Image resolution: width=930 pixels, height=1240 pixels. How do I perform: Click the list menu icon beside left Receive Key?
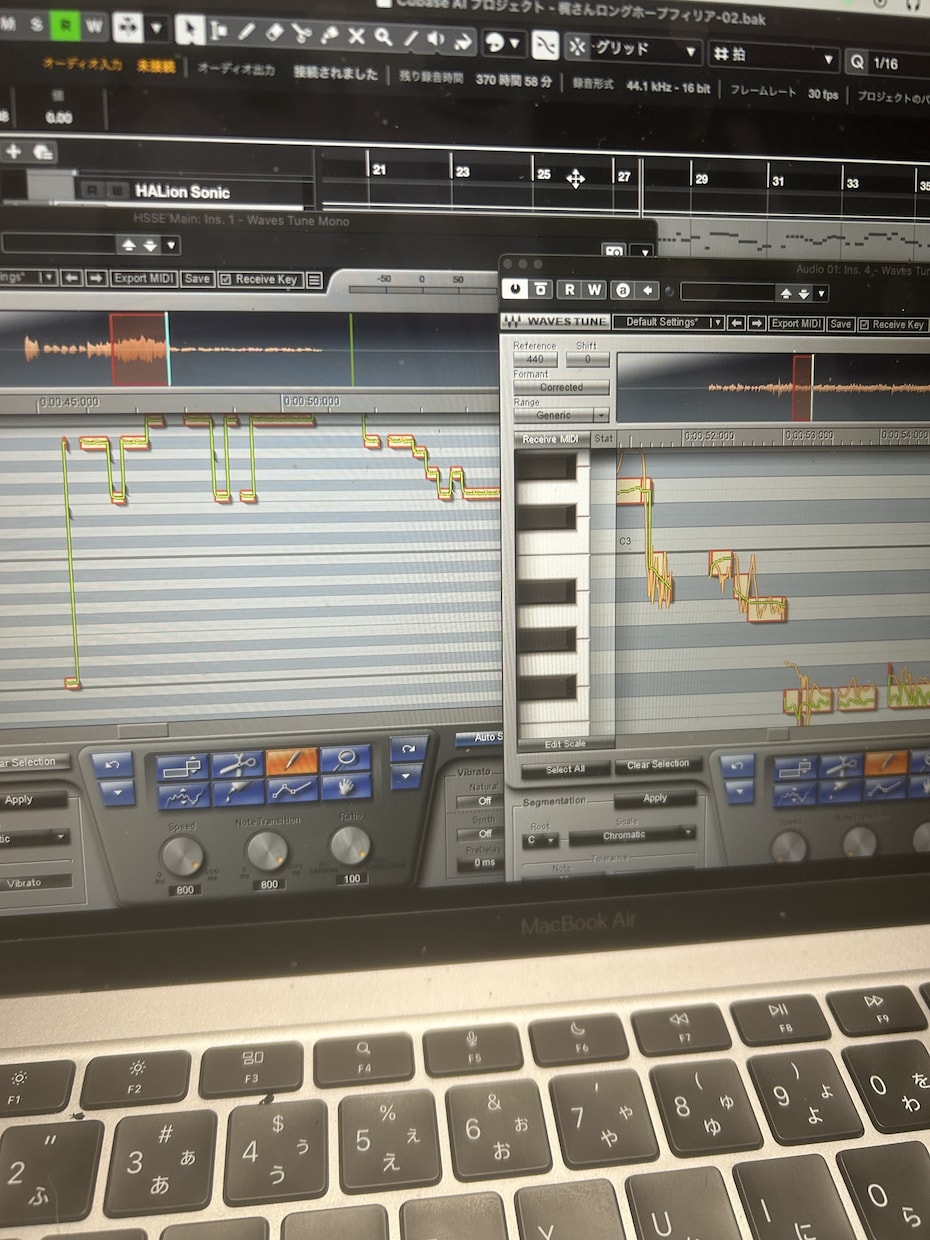[x=314, y=280]
